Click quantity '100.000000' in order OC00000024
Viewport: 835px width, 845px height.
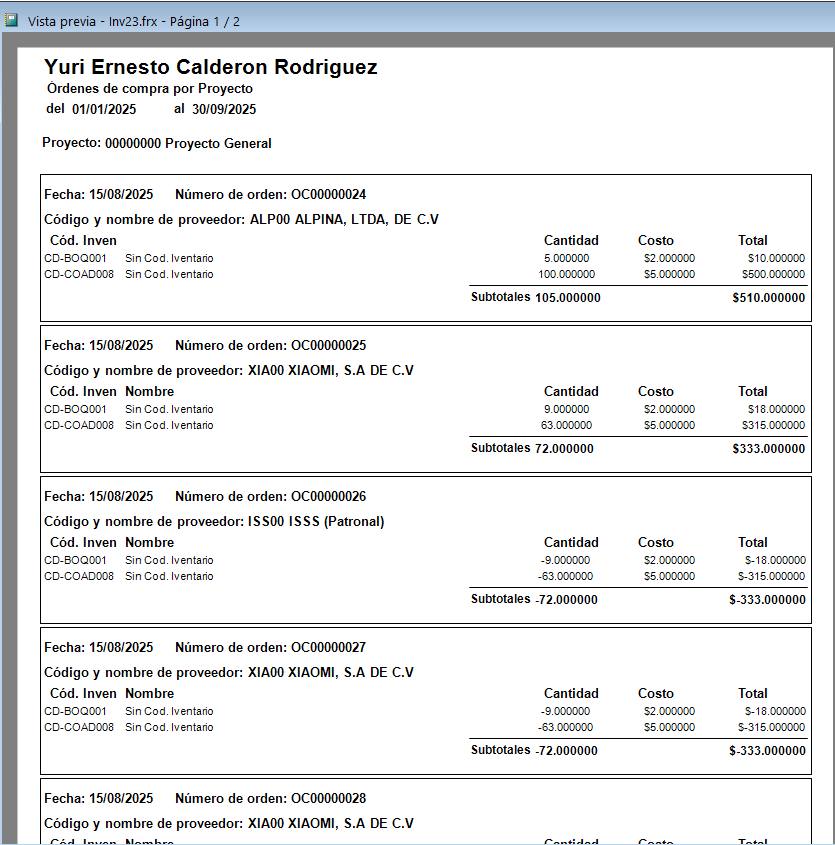click(567, 274)
